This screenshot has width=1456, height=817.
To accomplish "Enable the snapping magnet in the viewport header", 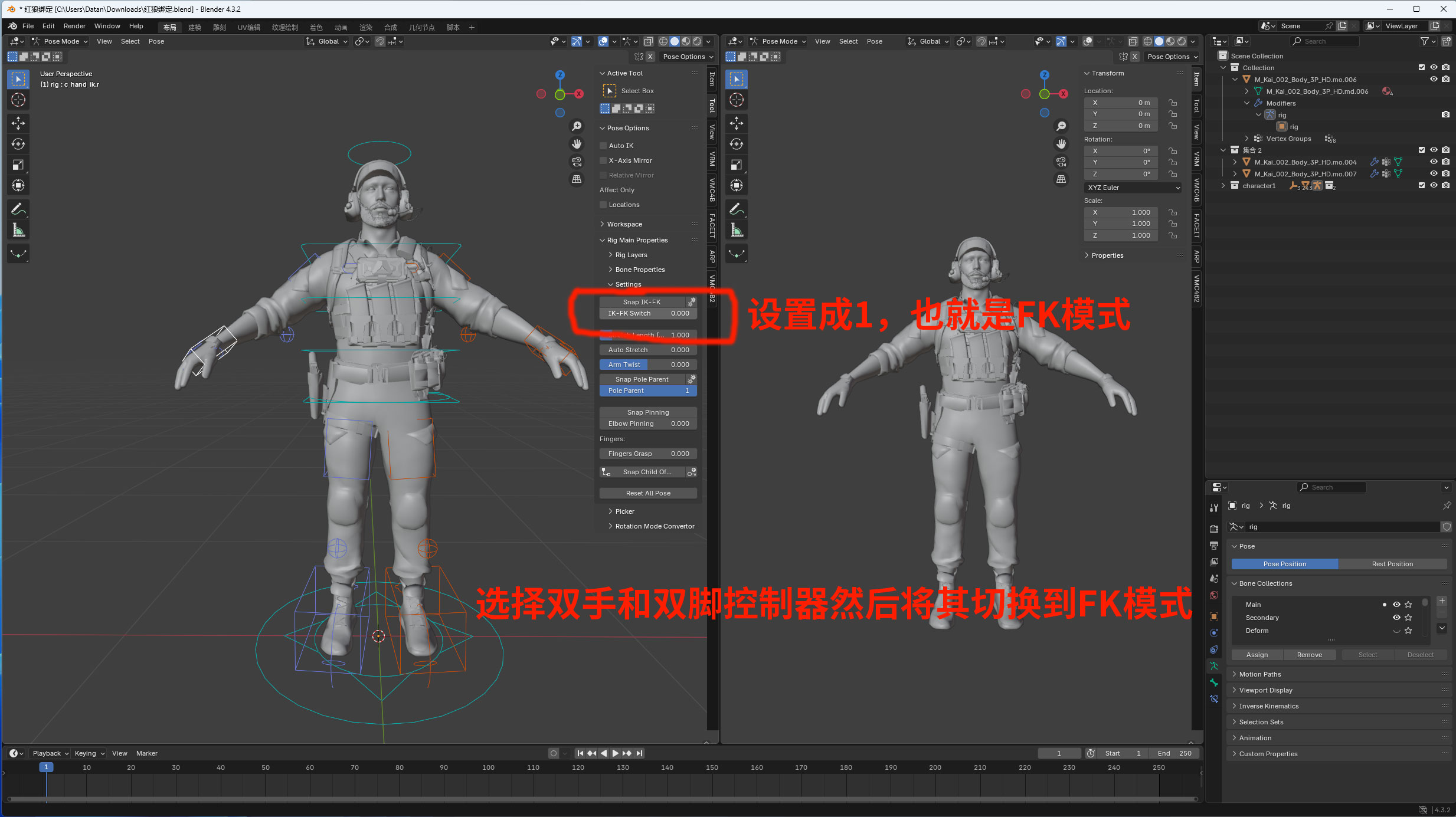I will tap(379, 41).
